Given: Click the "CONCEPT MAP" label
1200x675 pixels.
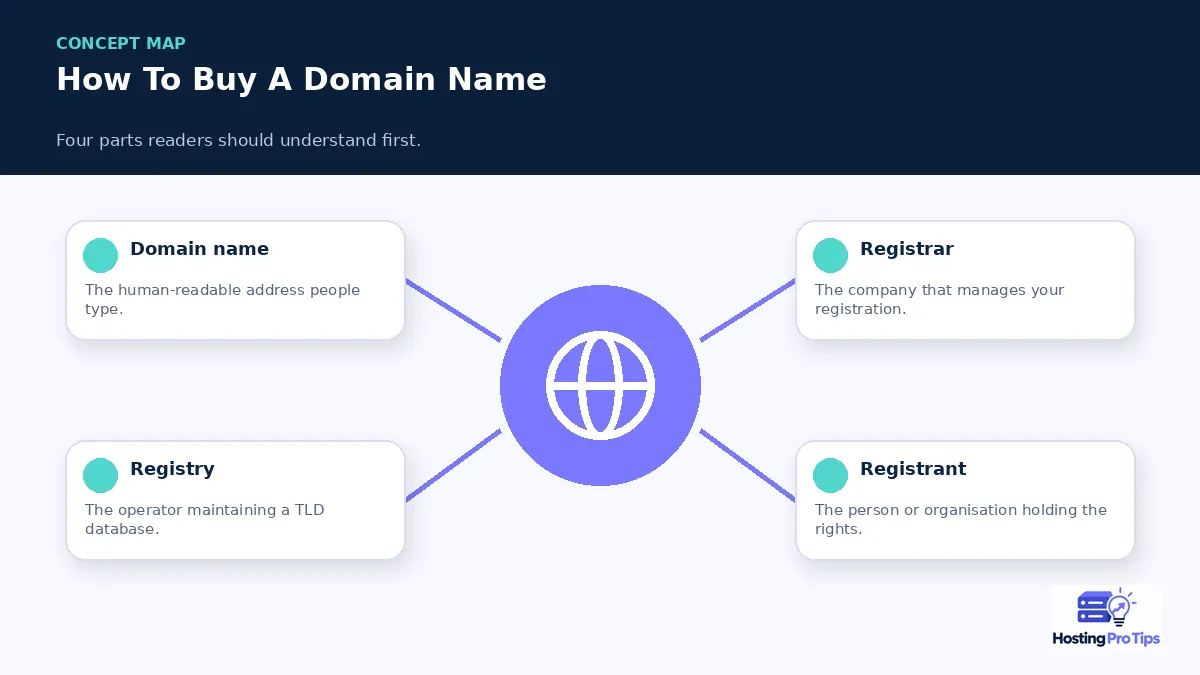Looking at the screenshot, I should pos(121,43).
